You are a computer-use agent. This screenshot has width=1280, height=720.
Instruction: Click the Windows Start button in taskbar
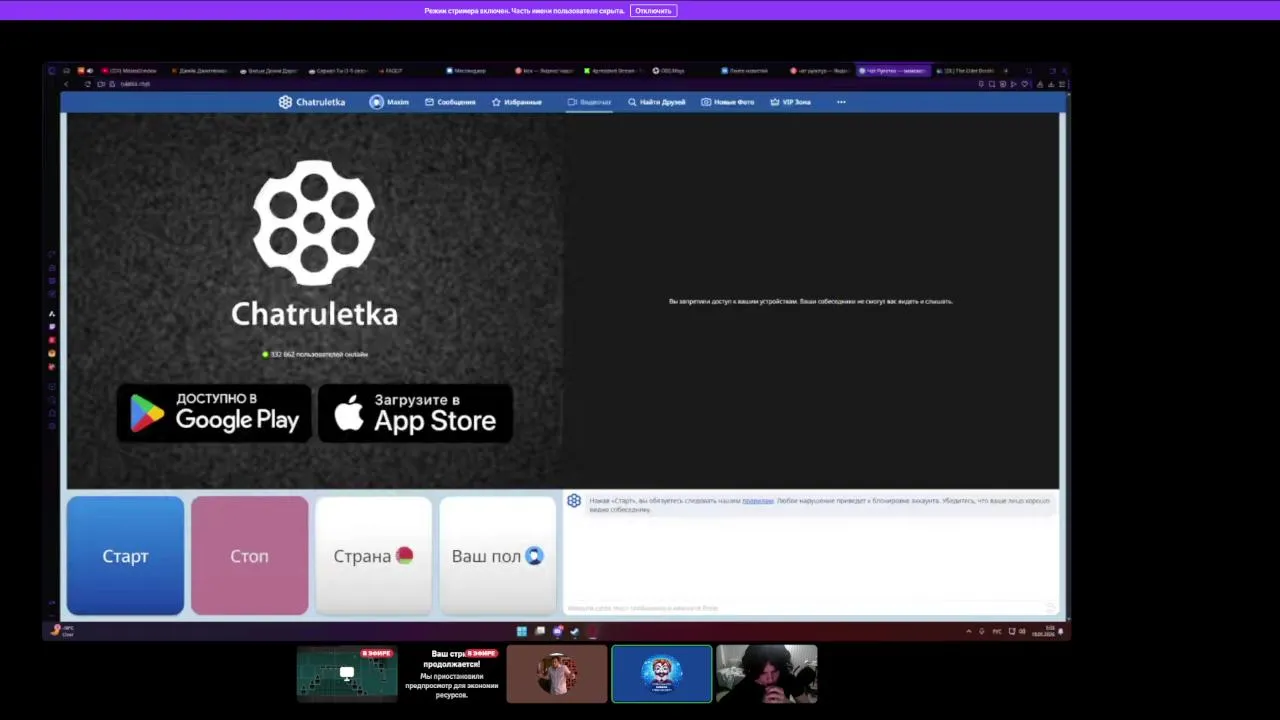(521, 631)
